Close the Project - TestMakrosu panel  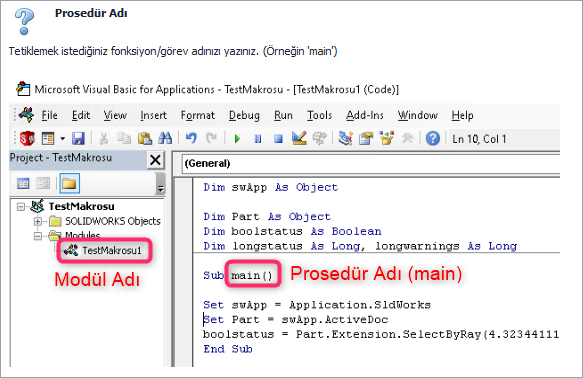click(x=155, y=160)
